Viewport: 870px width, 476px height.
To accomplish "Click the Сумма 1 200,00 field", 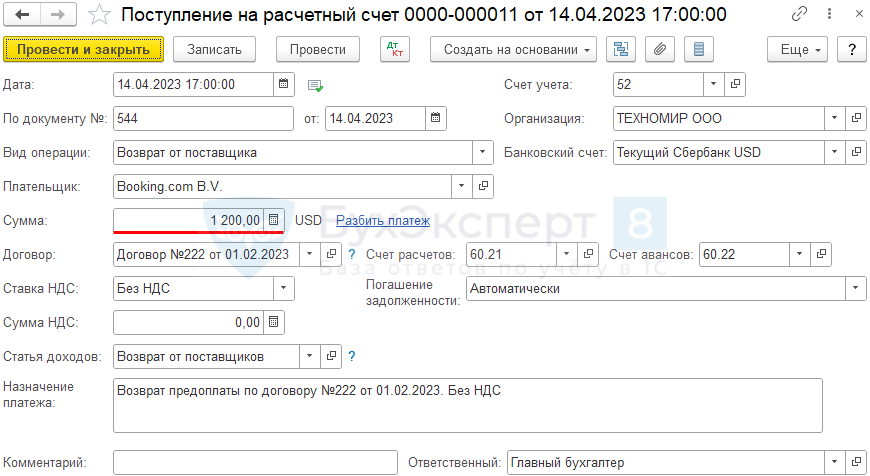I will click(x=189, y=220).
